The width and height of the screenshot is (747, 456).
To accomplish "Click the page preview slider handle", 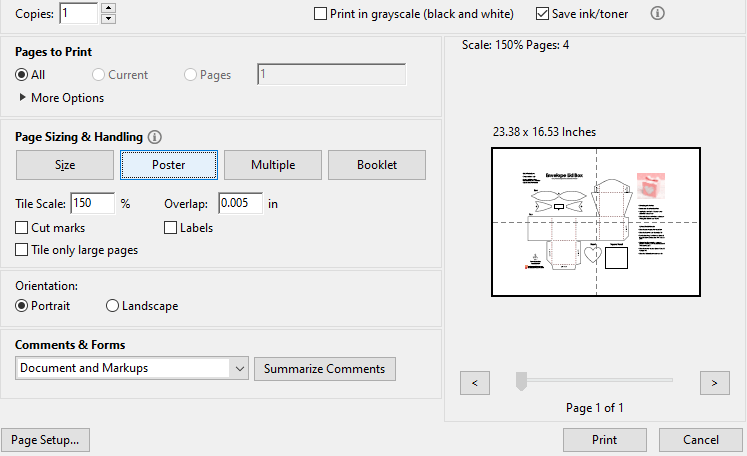I will click(x=520, y=380).
